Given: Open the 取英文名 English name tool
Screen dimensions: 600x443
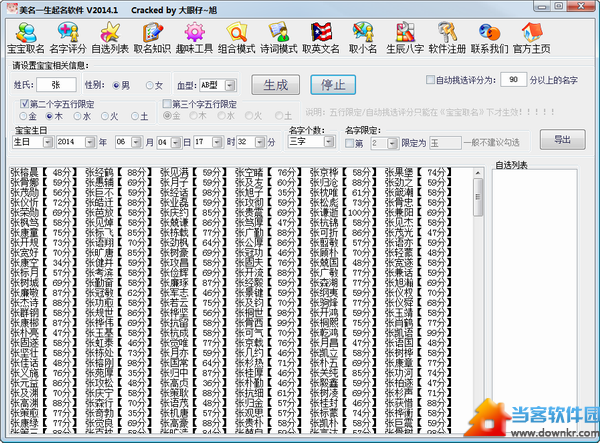Looking at the screenshot, I should pyautogui.click(x=321, y=37).
